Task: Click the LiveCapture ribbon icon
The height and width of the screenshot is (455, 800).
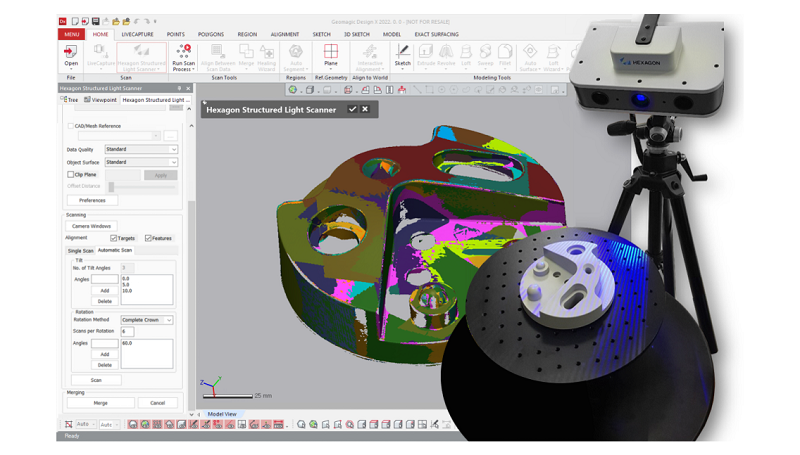Action: coord(101,55)
